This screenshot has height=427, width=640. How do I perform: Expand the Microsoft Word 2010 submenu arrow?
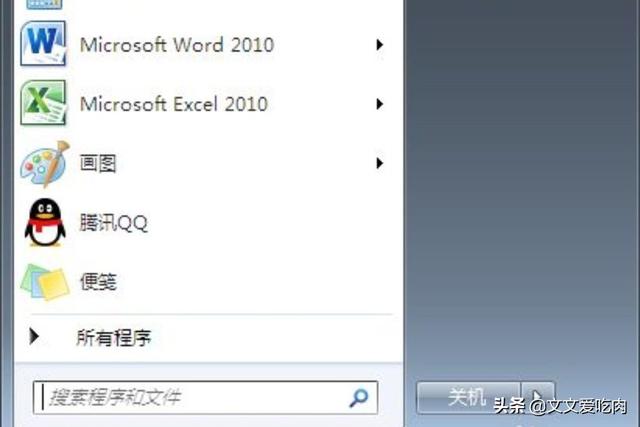pyautogui.click(x=379, y=44)
